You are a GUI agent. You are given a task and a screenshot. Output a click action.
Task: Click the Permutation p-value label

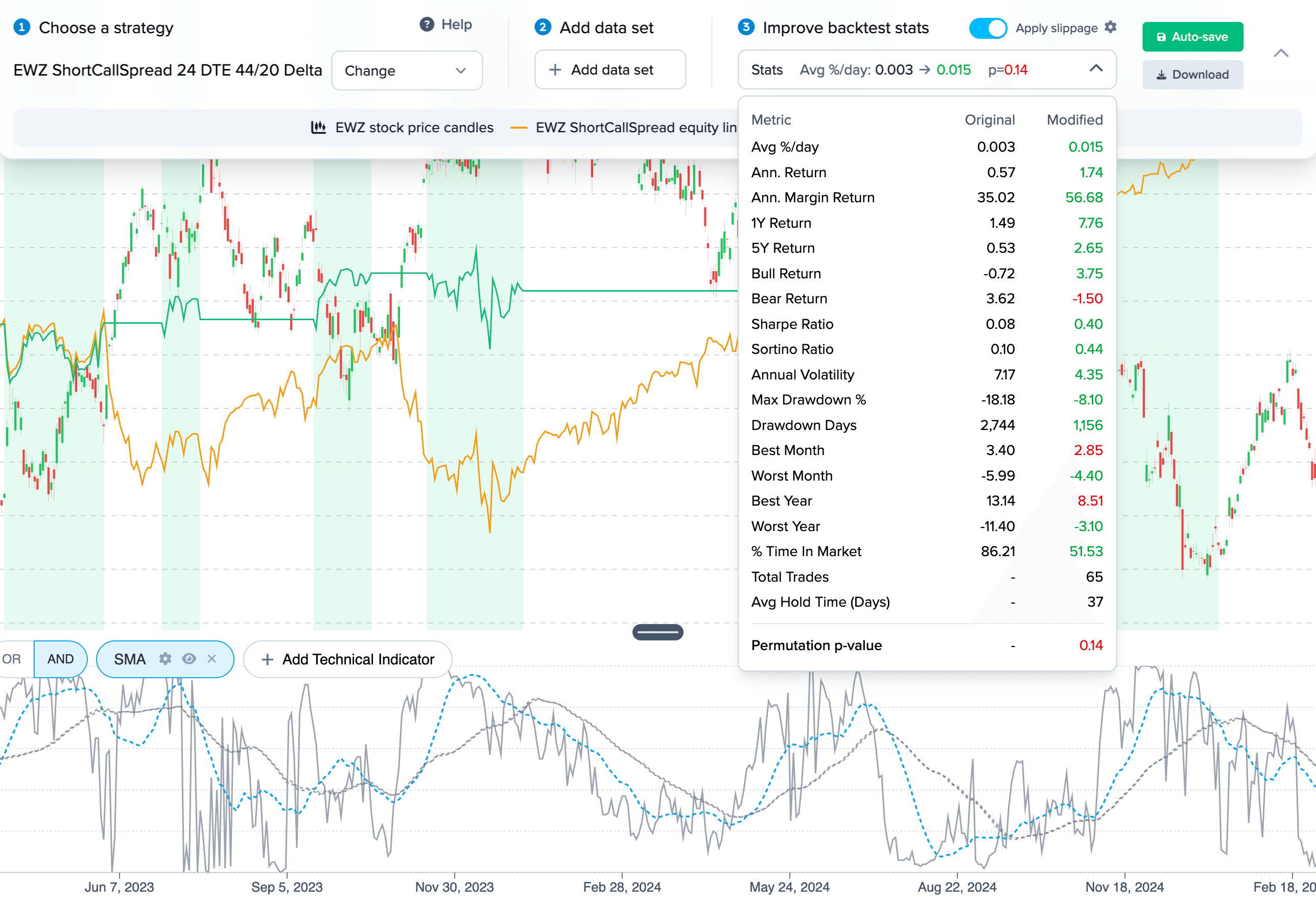tap(816, 645)
